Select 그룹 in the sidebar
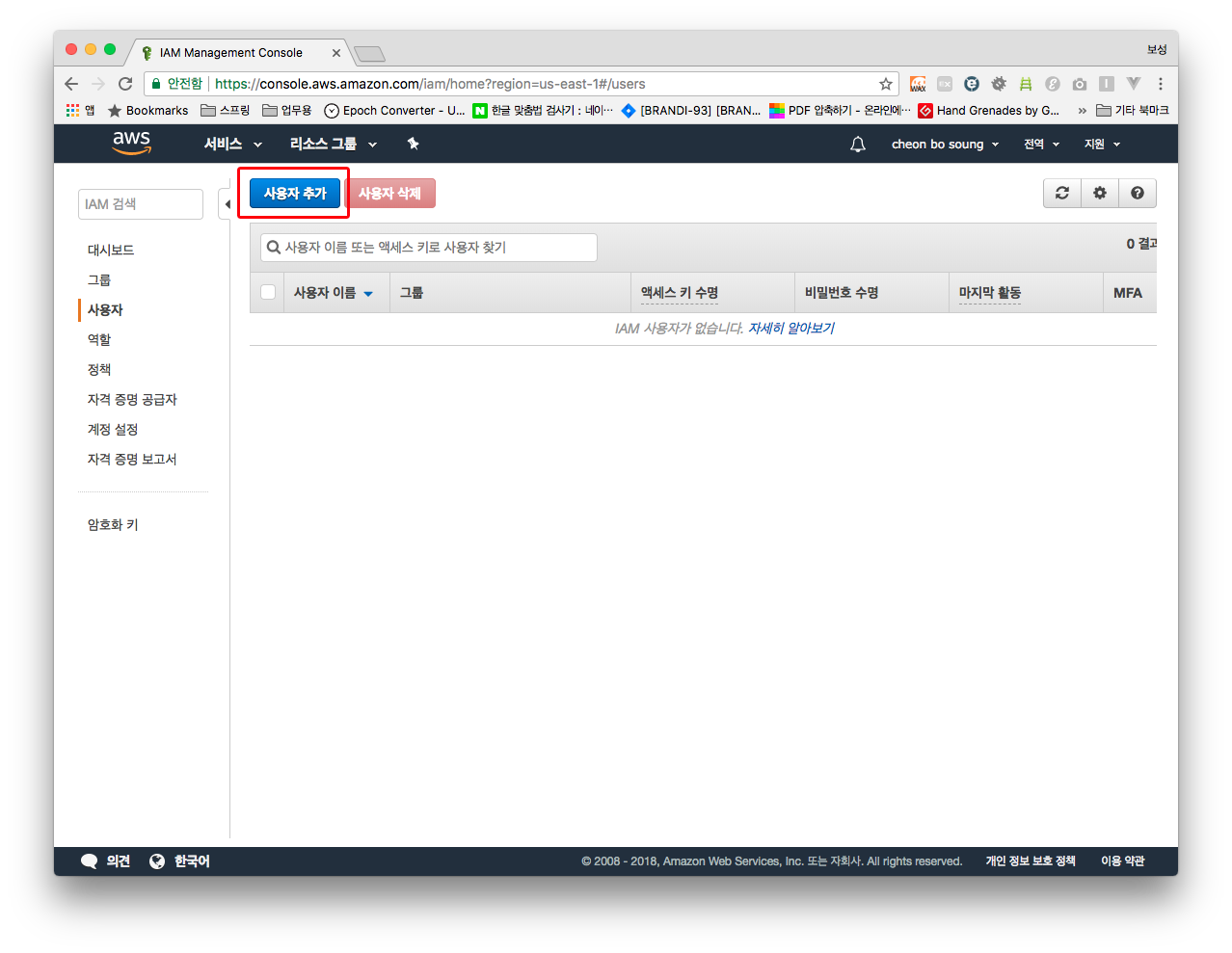This screenshot has height=953, width=1232. click(x=99, y=279)
